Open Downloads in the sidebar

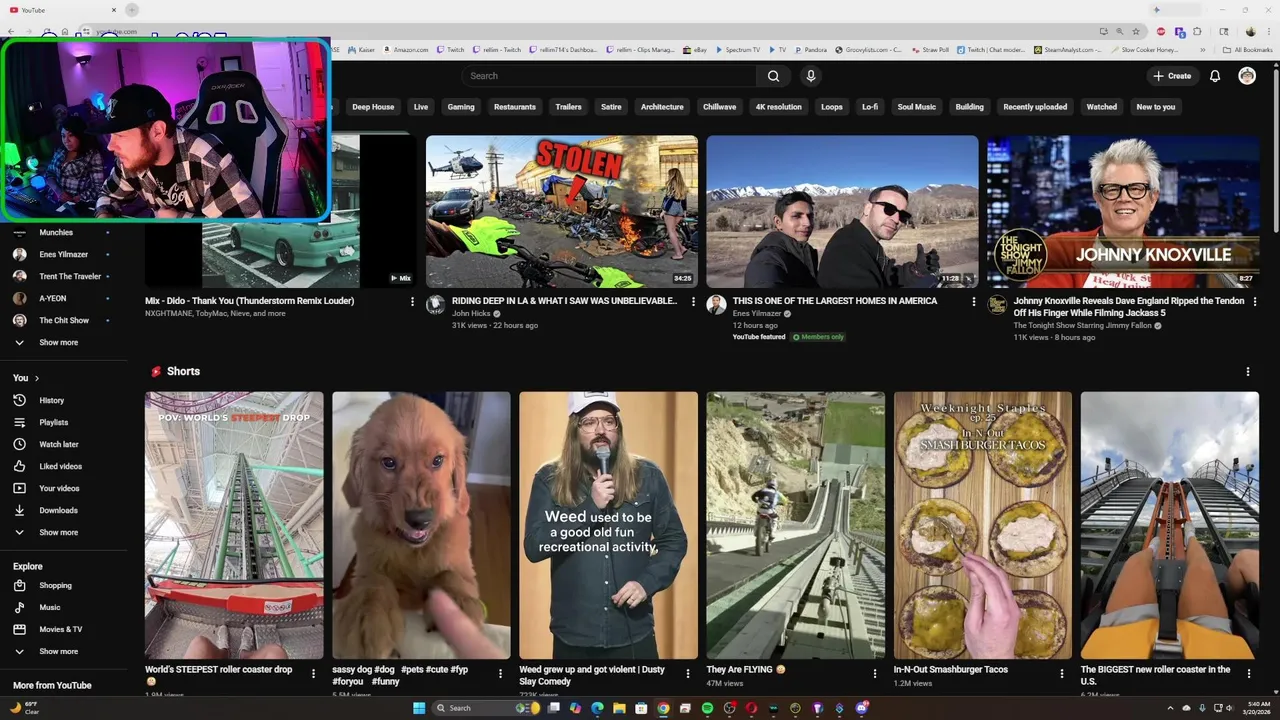(x=60, y=510)
